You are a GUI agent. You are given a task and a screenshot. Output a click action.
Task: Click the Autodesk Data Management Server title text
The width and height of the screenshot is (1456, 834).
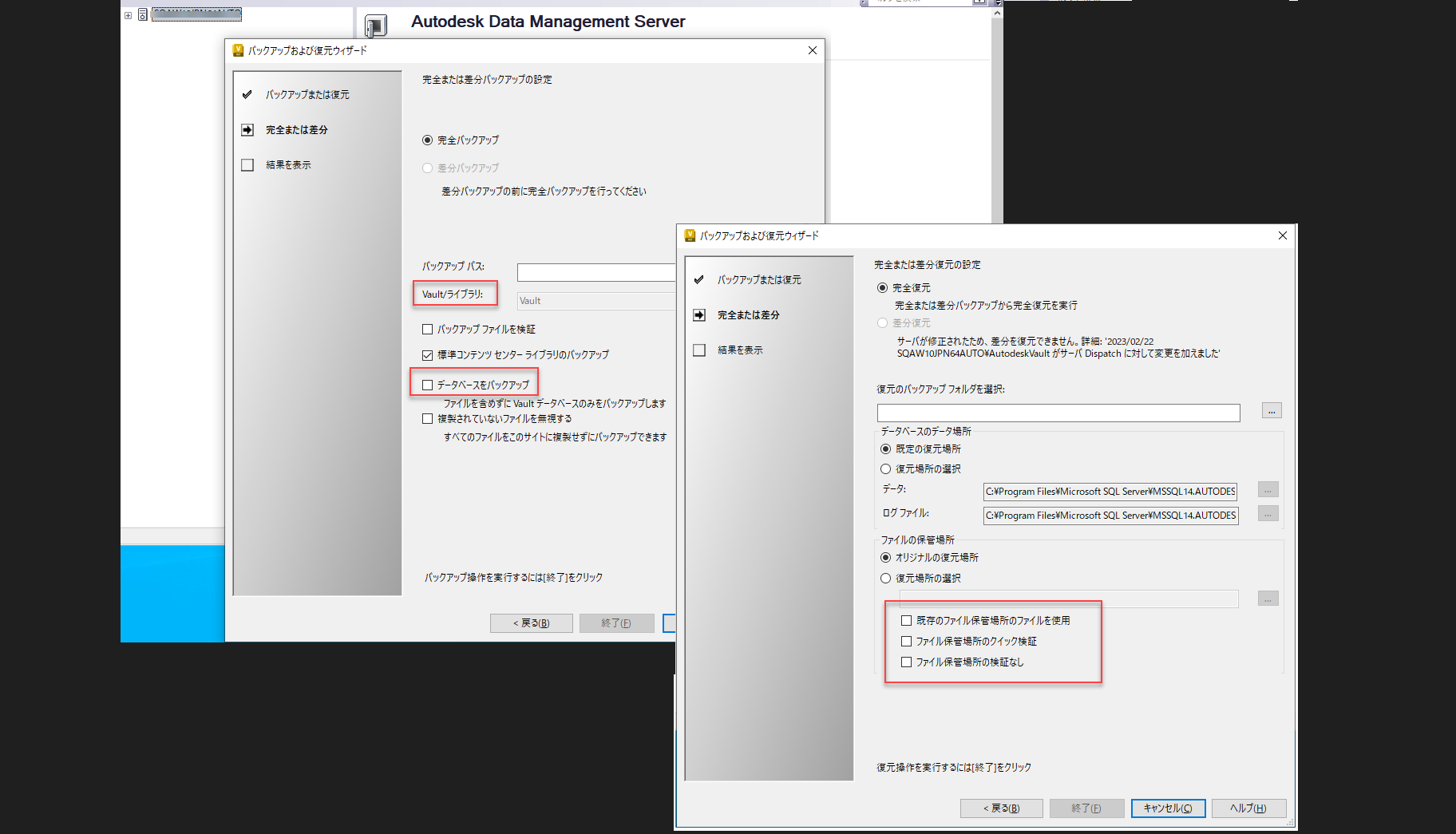[x=548, y=22]
